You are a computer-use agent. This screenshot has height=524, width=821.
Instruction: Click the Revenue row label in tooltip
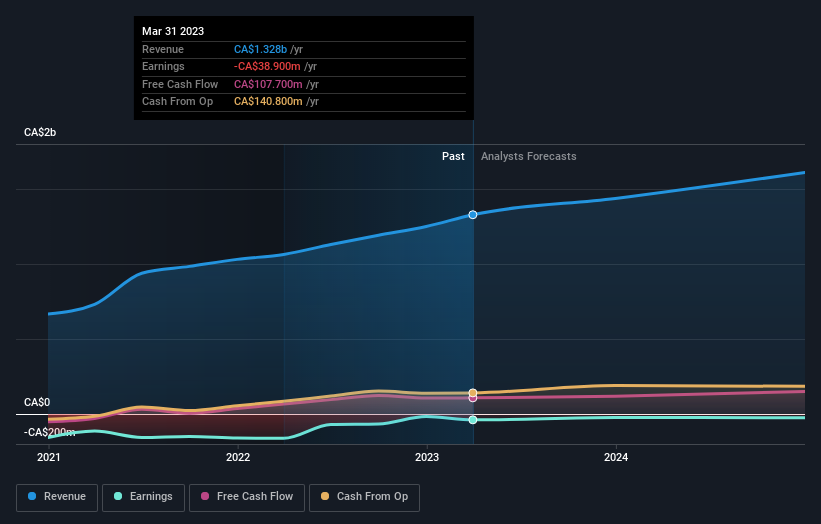point(163,49)
